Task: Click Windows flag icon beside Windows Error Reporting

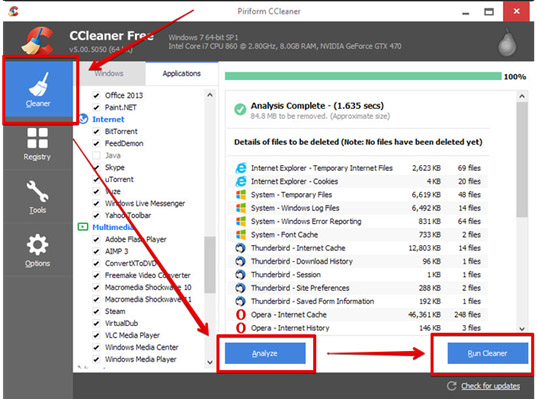Action: pyautogui.click(x=241, y=221)
